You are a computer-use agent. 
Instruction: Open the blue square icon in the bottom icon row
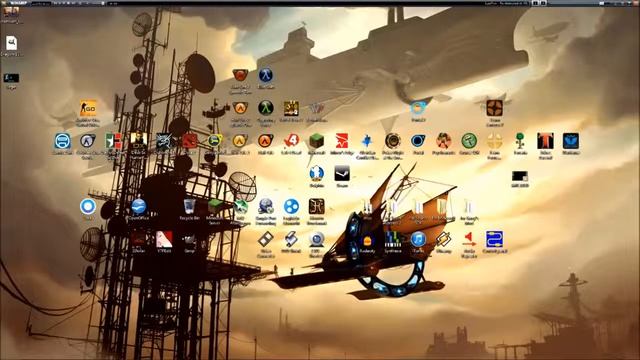(494, 240)
